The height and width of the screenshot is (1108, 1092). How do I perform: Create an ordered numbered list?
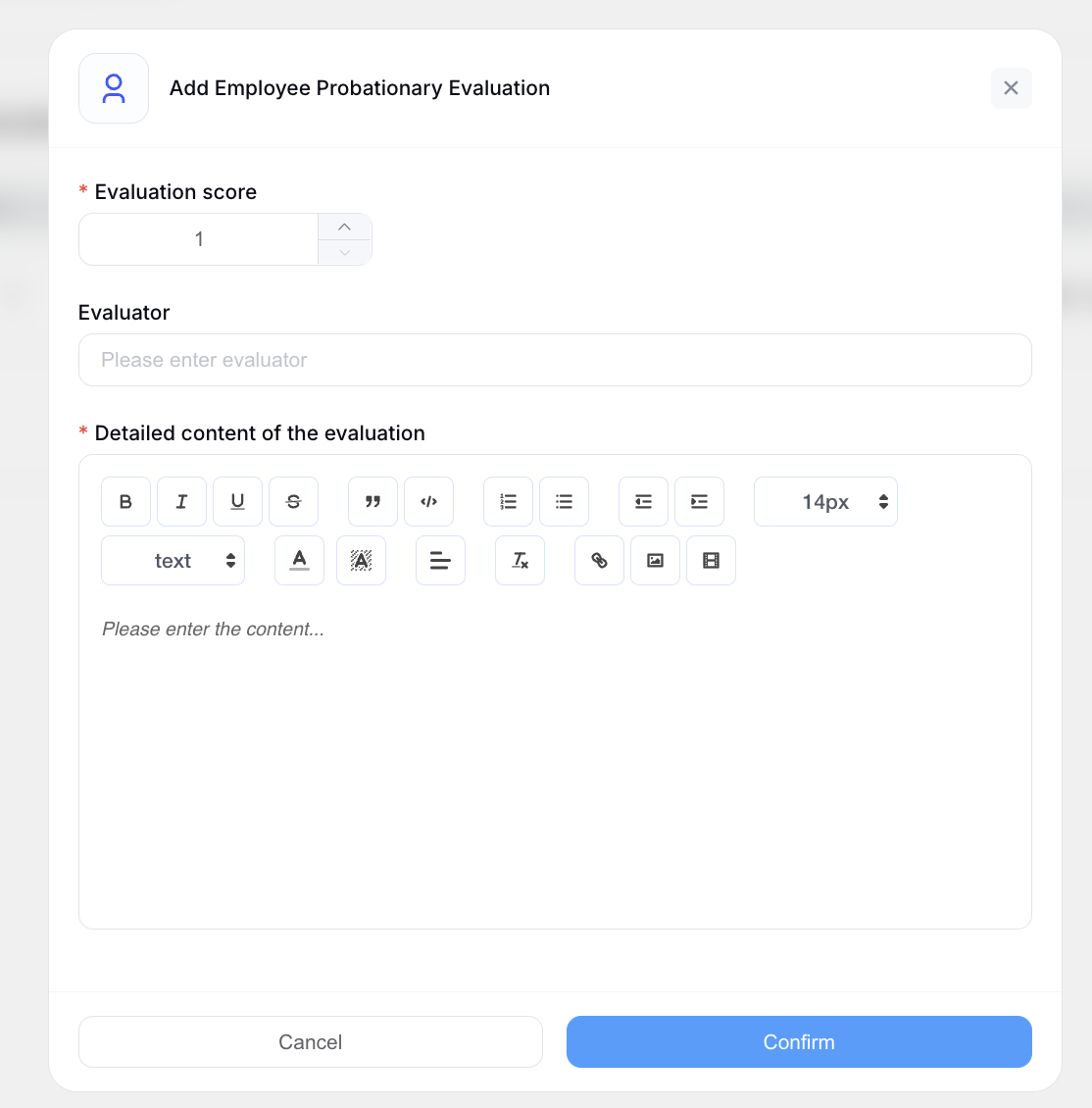[508, 501]
